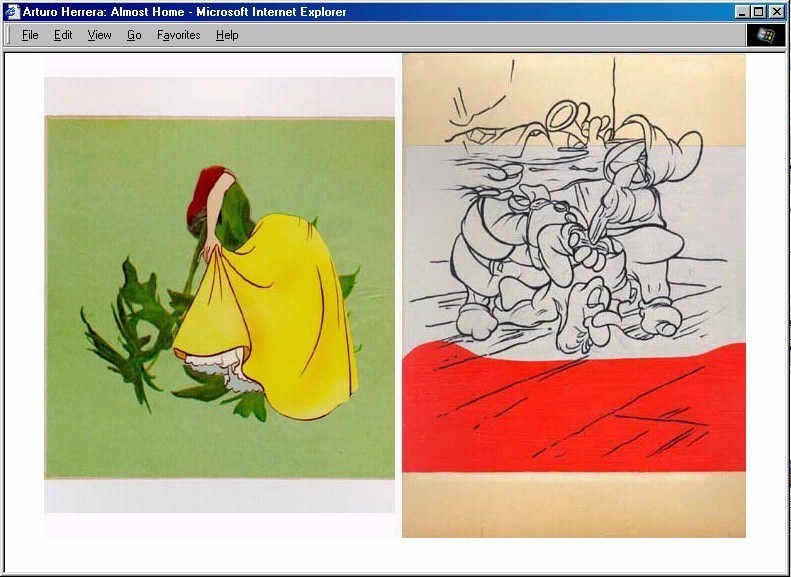This screenshot has height=577, width=791.
Task: Click the Windows logo throbber icon
Action: click(x=765, y=35)
